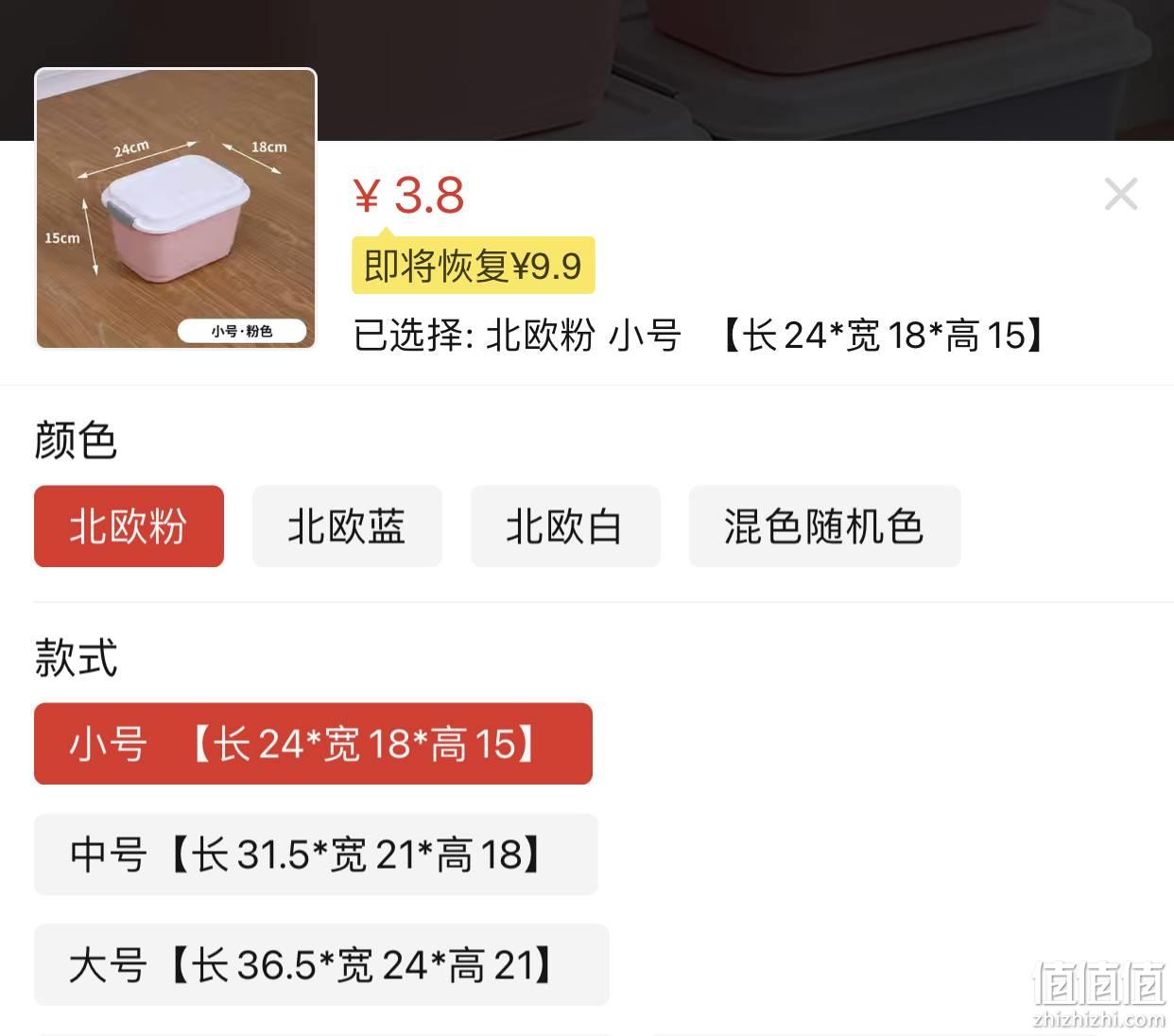Tap the 已选择 selection summary text

(x=699, y=336)
